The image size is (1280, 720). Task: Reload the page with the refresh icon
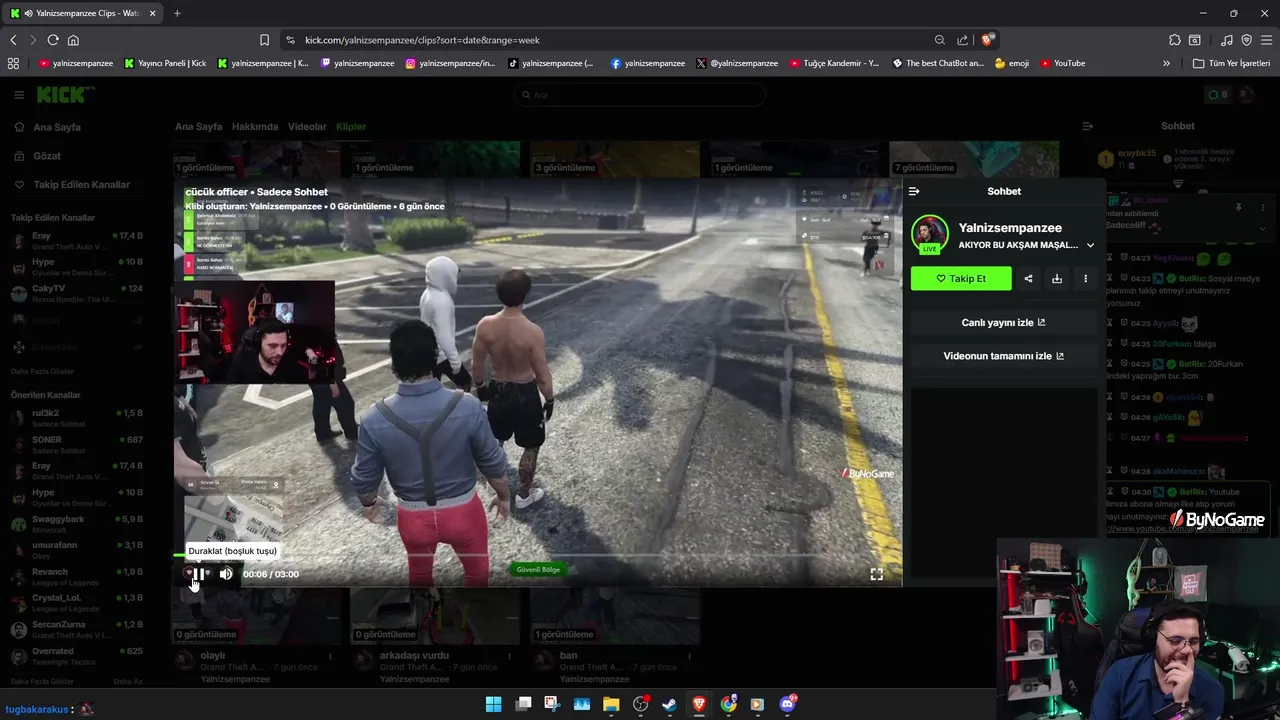click(x=53, y=40)
